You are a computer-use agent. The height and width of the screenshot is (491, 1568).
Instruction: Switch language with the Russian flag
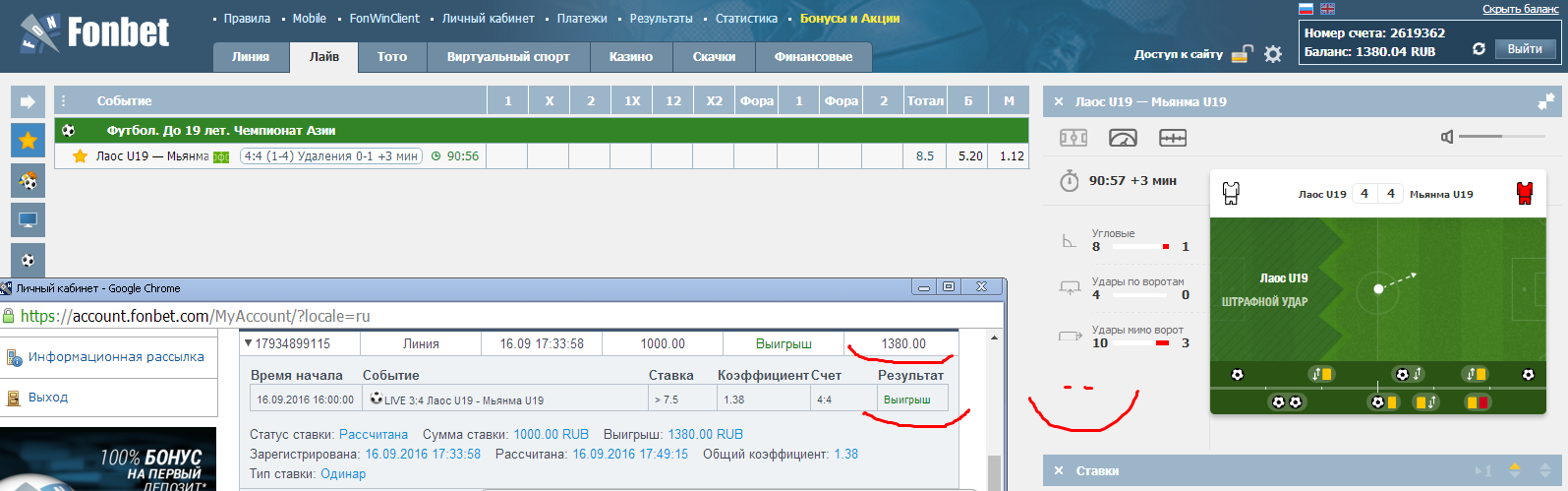[1306, 9]
